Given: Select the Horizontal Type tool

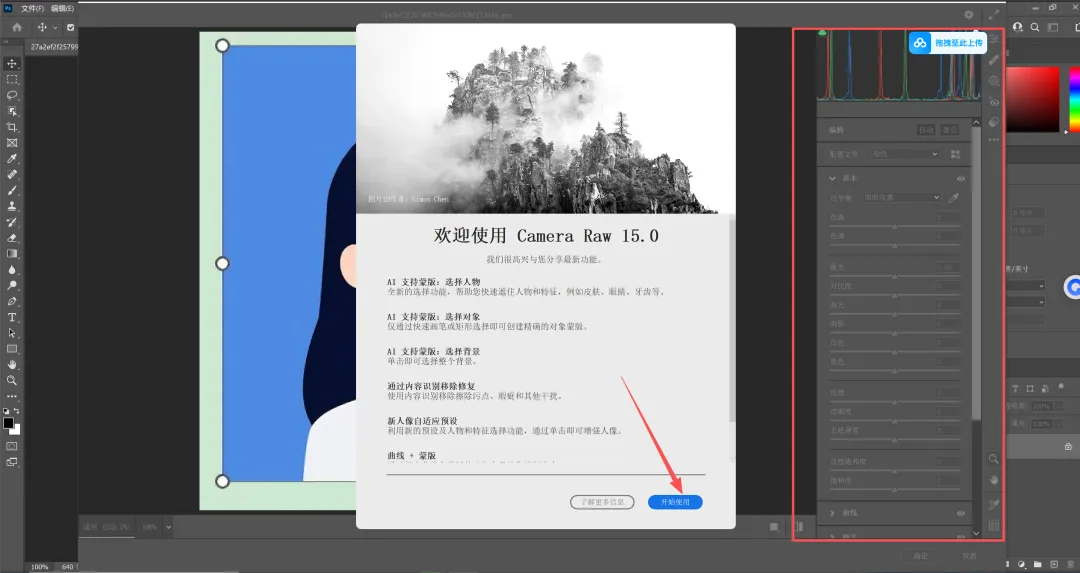Looking at the screenshot, I should (12, 317).
